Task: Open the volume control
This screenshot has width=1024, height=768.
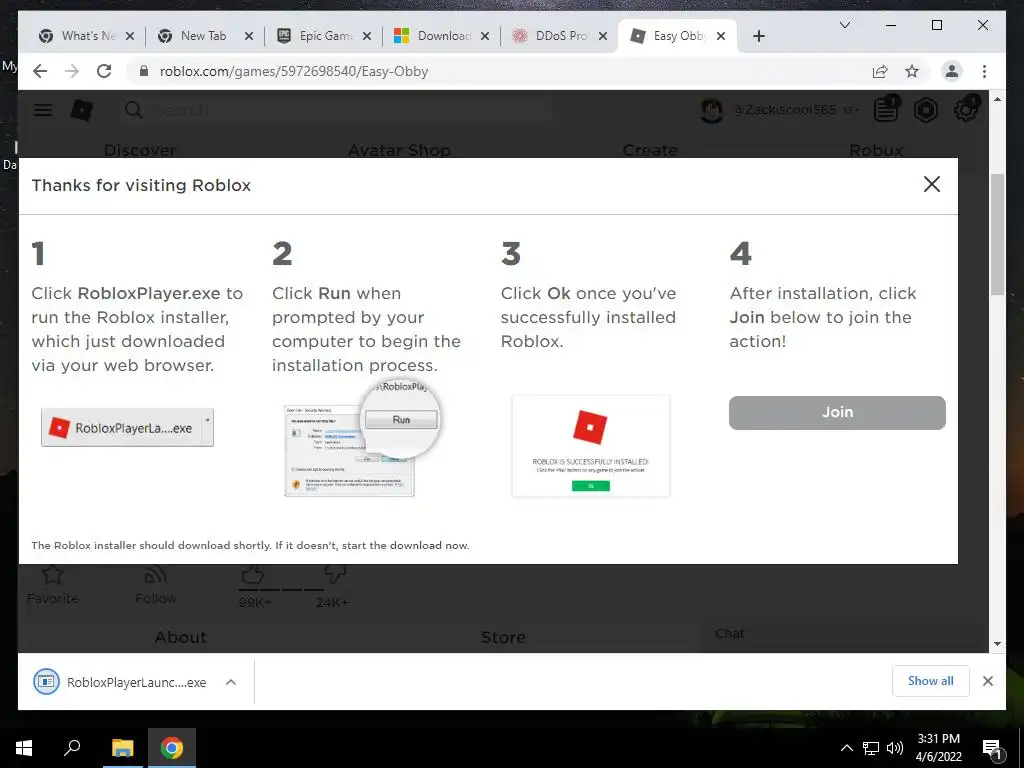Action: (x=895, y=748)
